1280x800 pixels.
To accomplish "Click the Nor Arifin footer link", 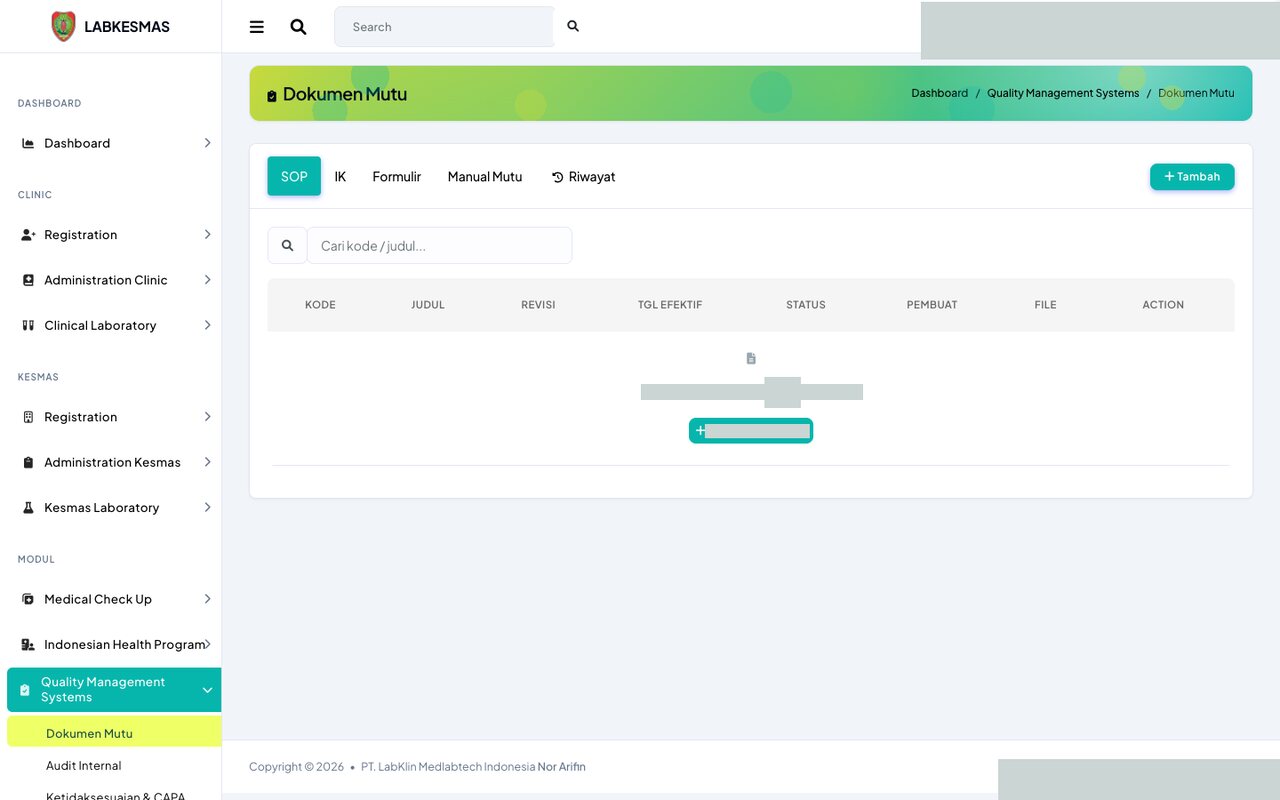I will (x=562, y=767).
